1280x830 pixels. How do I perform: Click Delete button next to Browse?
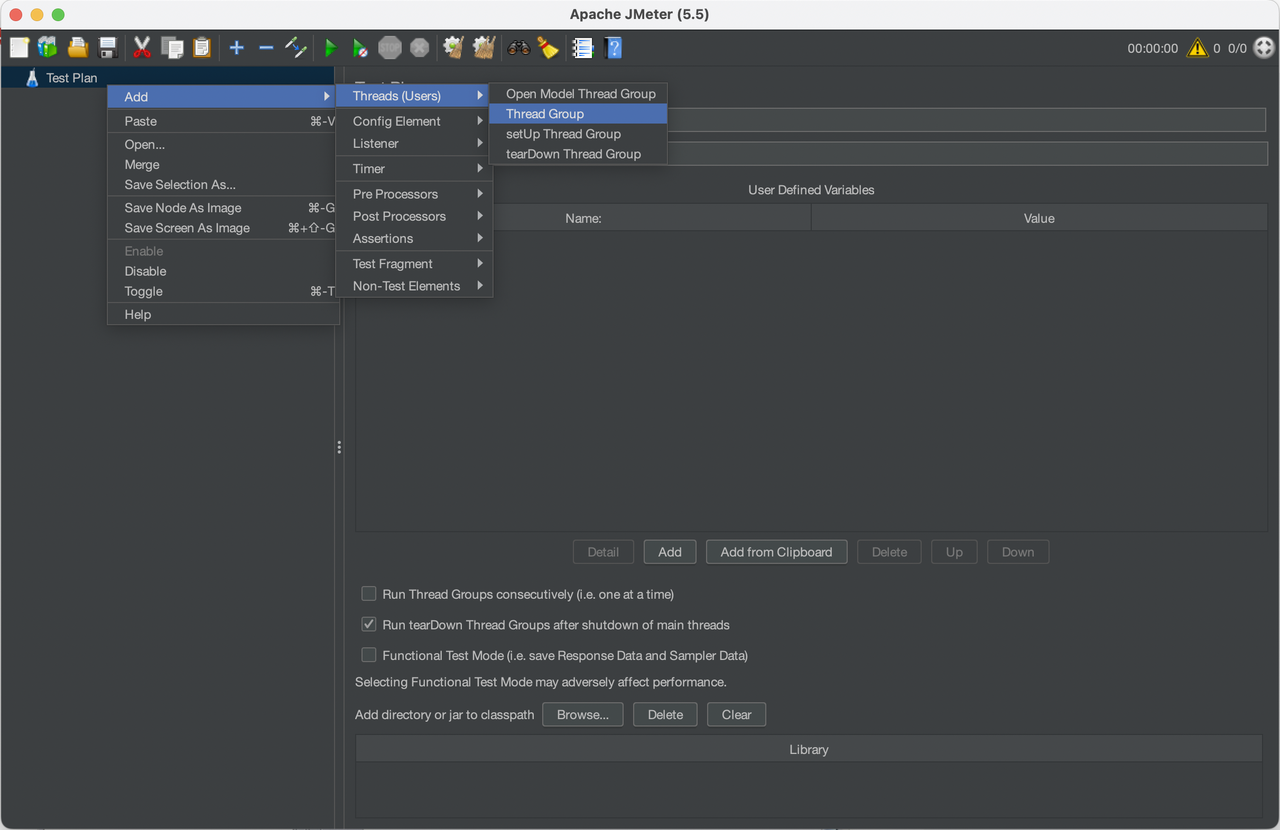tap(665, 715)
